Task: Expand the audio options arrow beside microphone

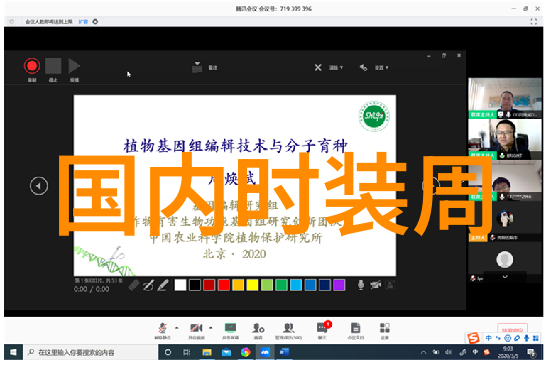Action: click(x=176, y=328)
